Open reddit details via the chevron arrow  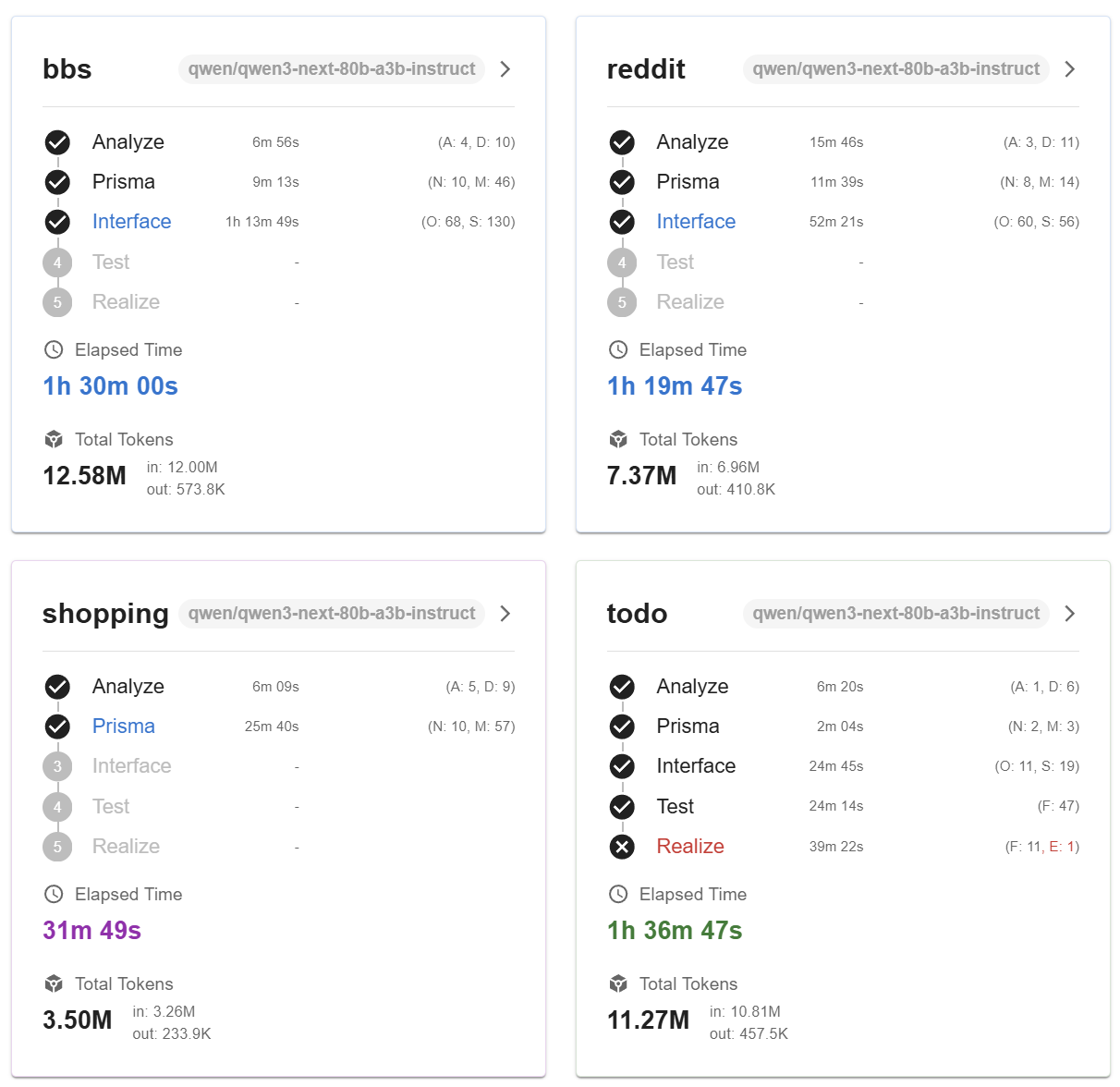(1070, 69)
